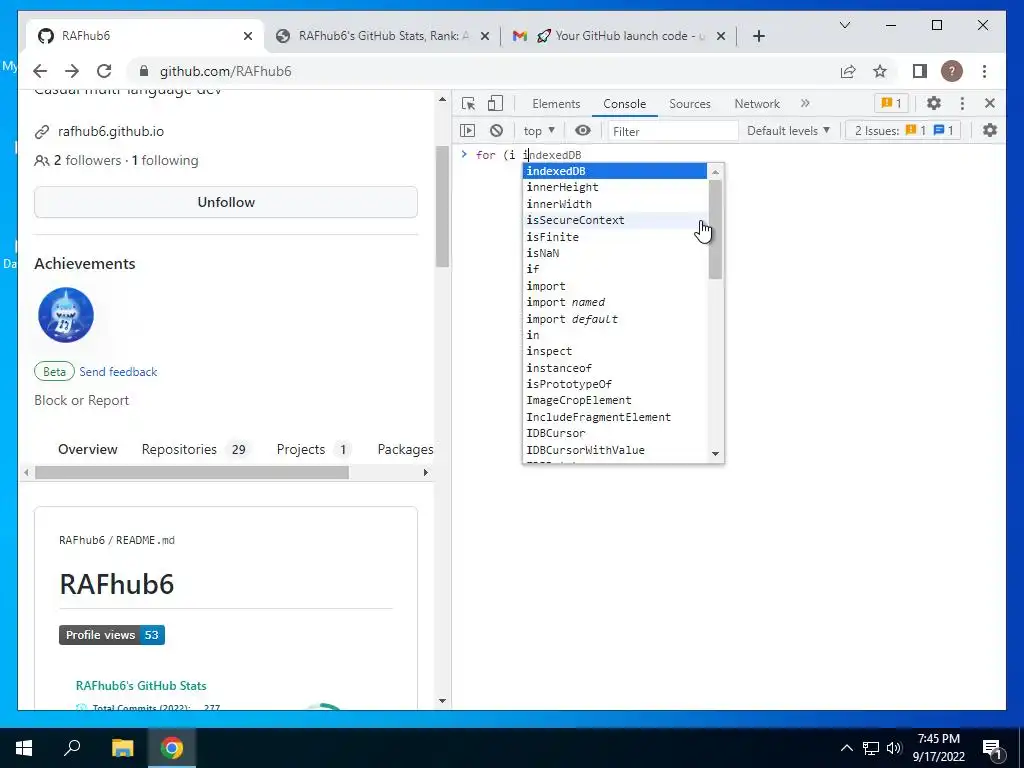Pick the 'import named' suggestion
1024x768 pixels.
pos(615,302)
